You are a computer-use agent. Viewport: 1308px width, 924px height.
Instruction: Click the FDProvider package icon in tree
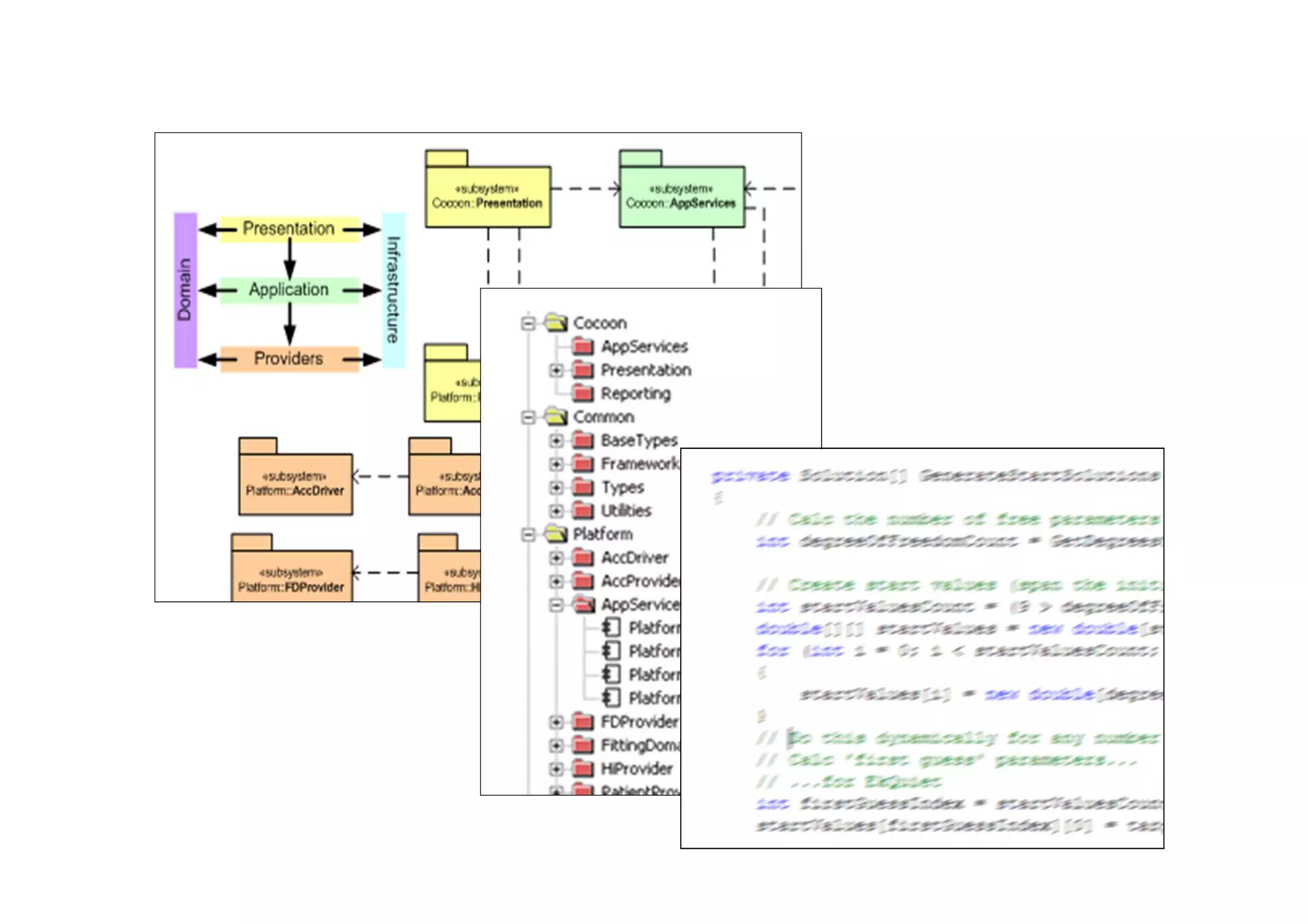coord(582,722)
